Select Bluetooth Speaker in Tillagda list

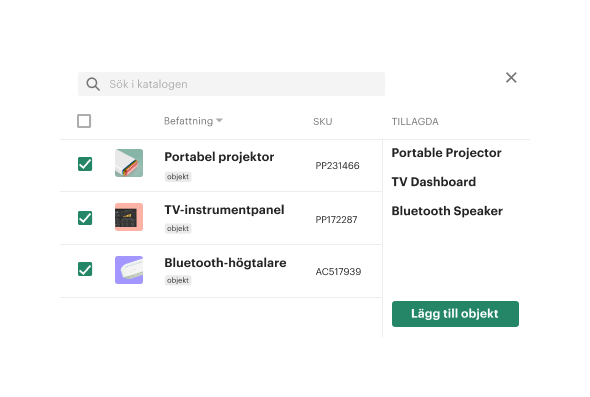tap(447, 211)
